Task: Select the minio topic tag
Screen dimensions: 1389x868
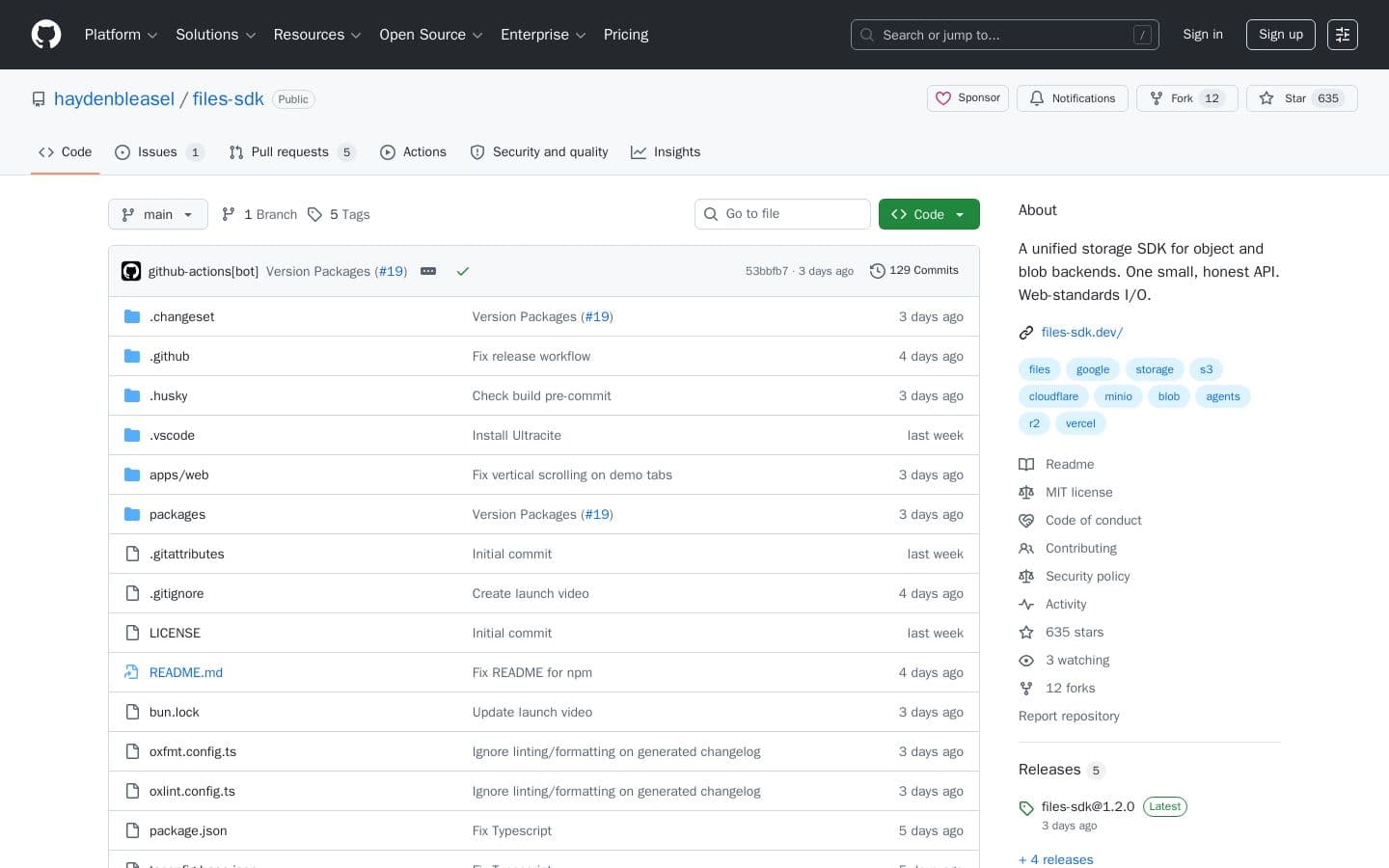Action: (x=1118, y=396)
